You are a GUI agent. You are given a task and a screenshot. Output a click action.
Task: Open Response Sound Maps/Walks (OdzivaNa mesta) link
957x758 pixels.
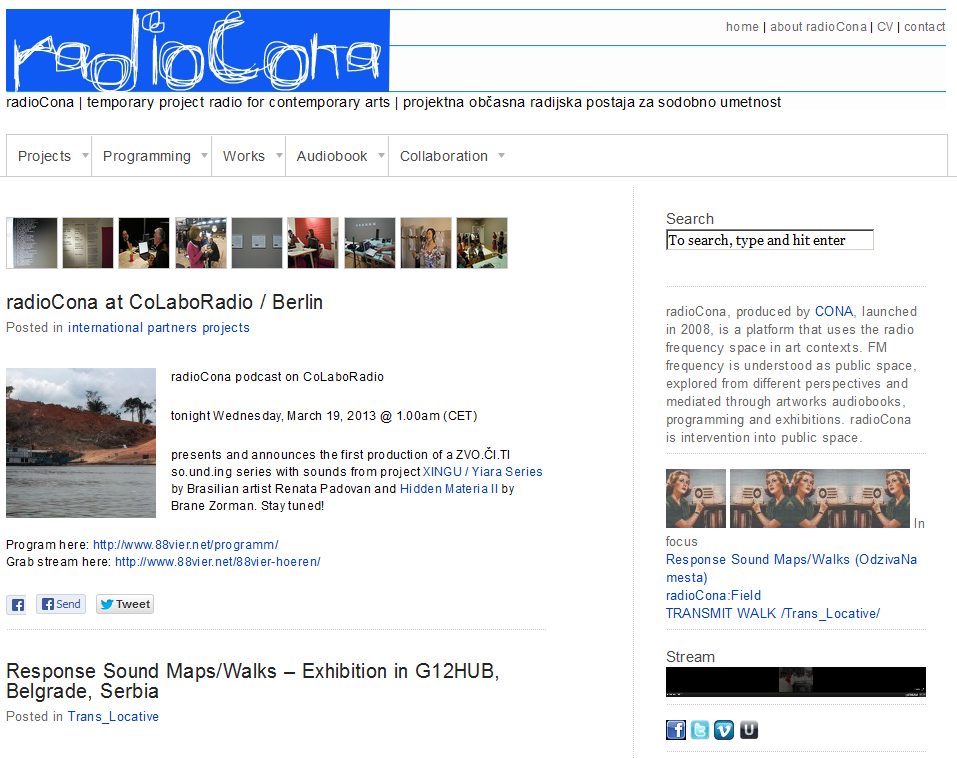[x=791, y=568]
